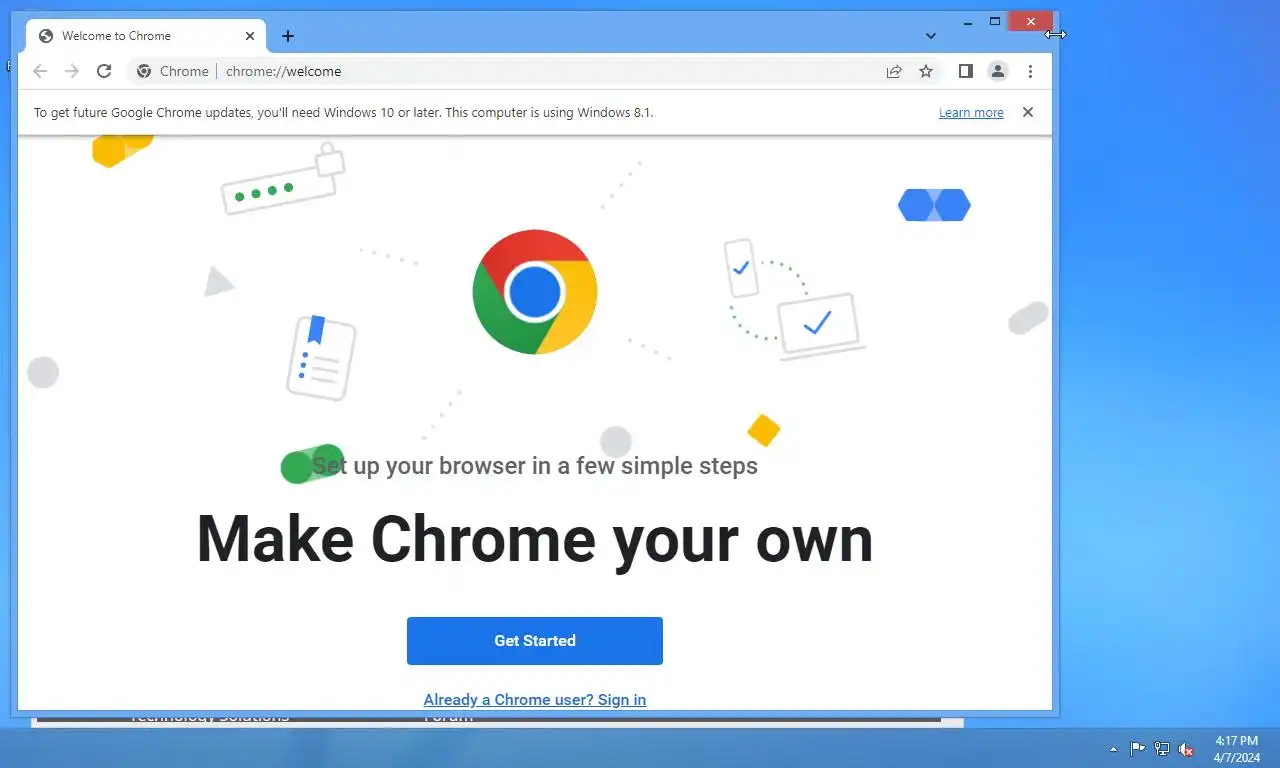Open the profile avatar menu
This screenshot has height=768, width=1280.
tap(998, 71)
